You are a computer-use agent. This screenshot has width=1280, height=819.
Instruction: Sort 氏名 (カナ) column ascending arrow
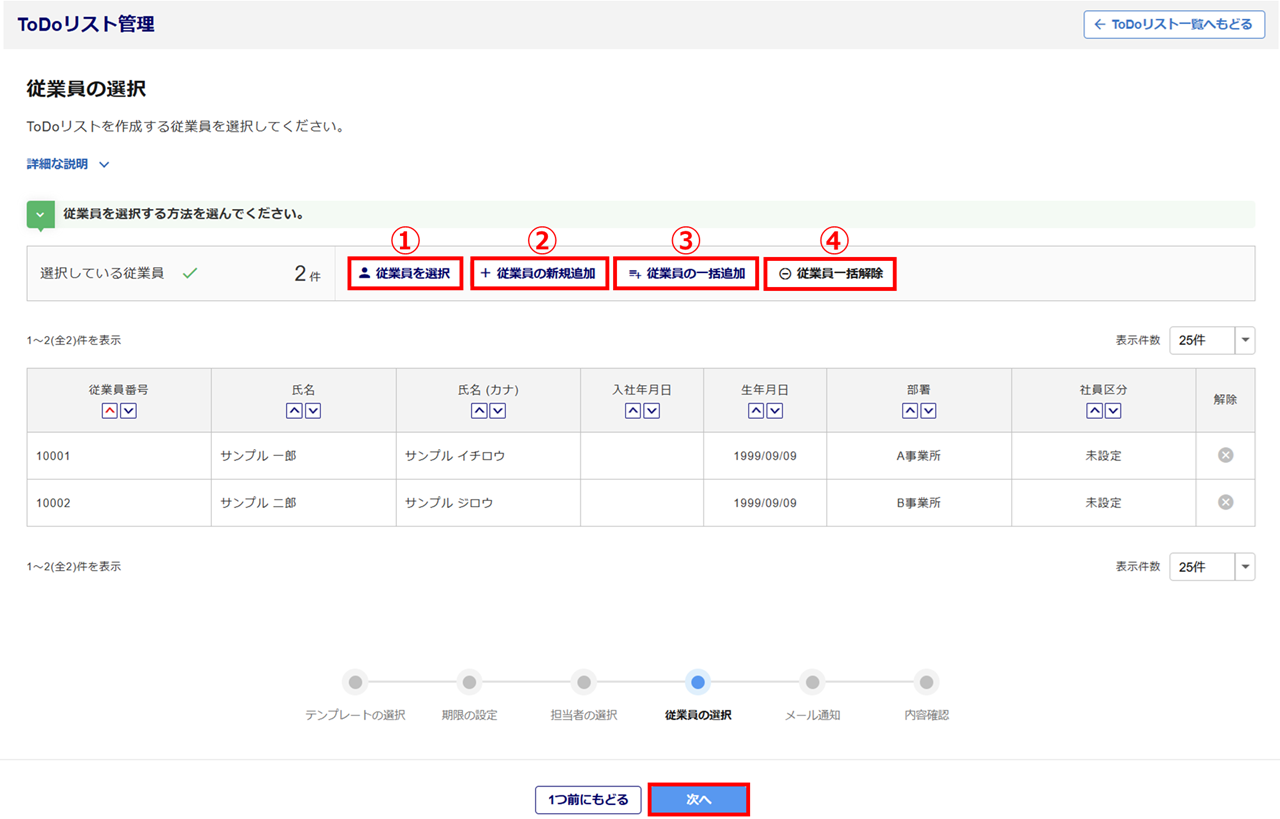[479, 411]
